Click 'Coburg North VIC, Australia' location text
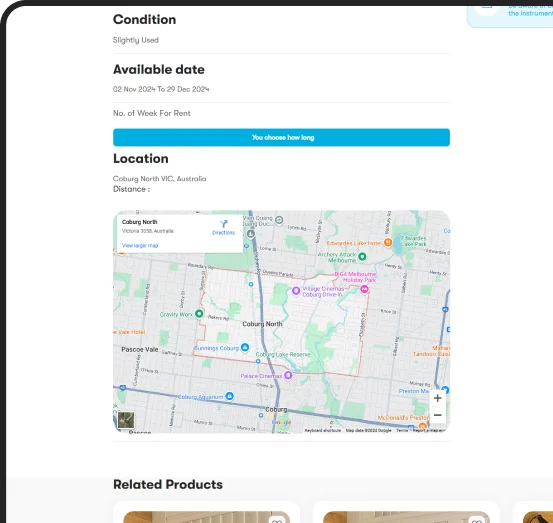The width and height of the screenshot is (553, 523). 159,179
